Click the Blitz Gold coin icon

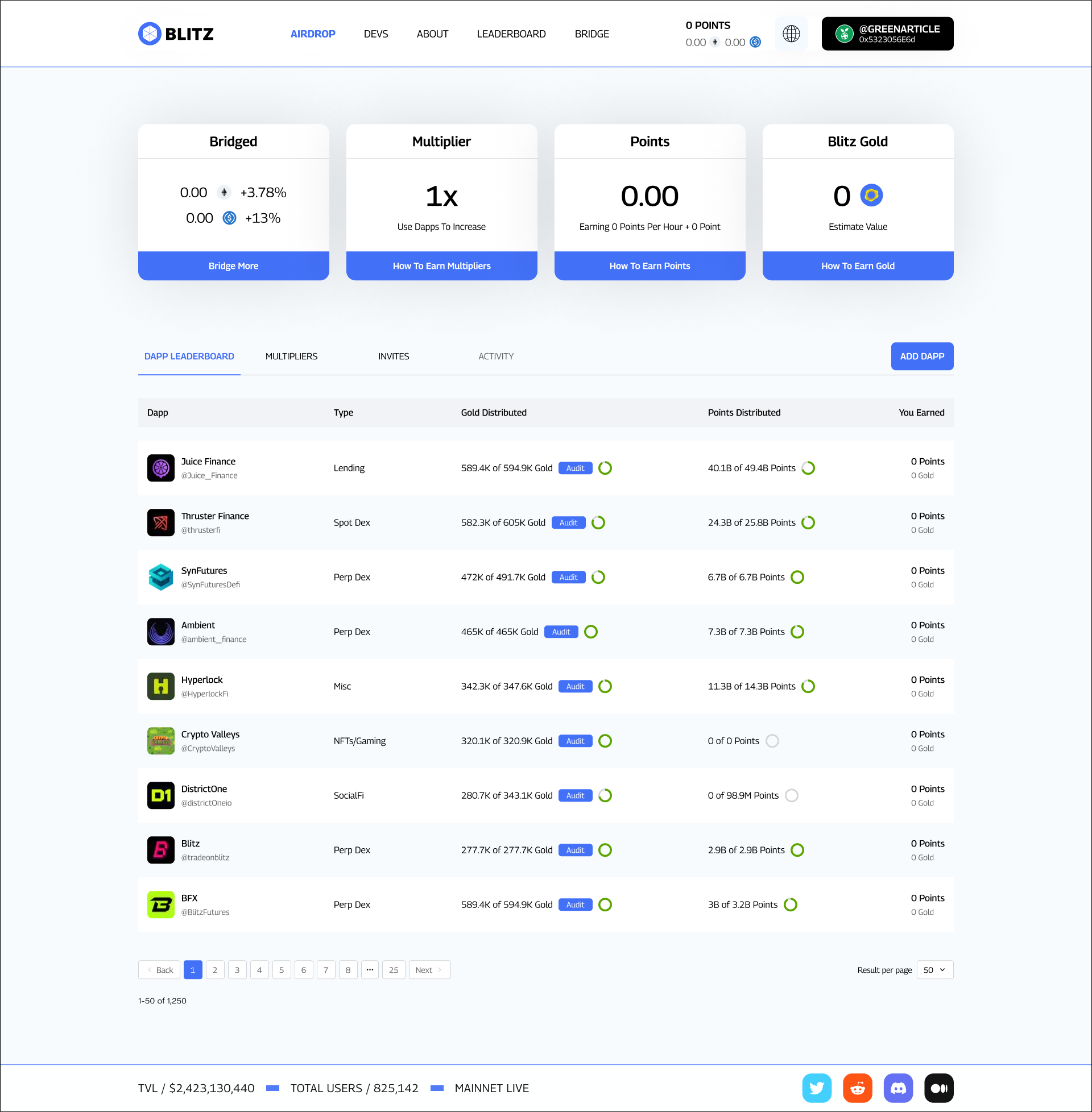[x=871, y=196]
